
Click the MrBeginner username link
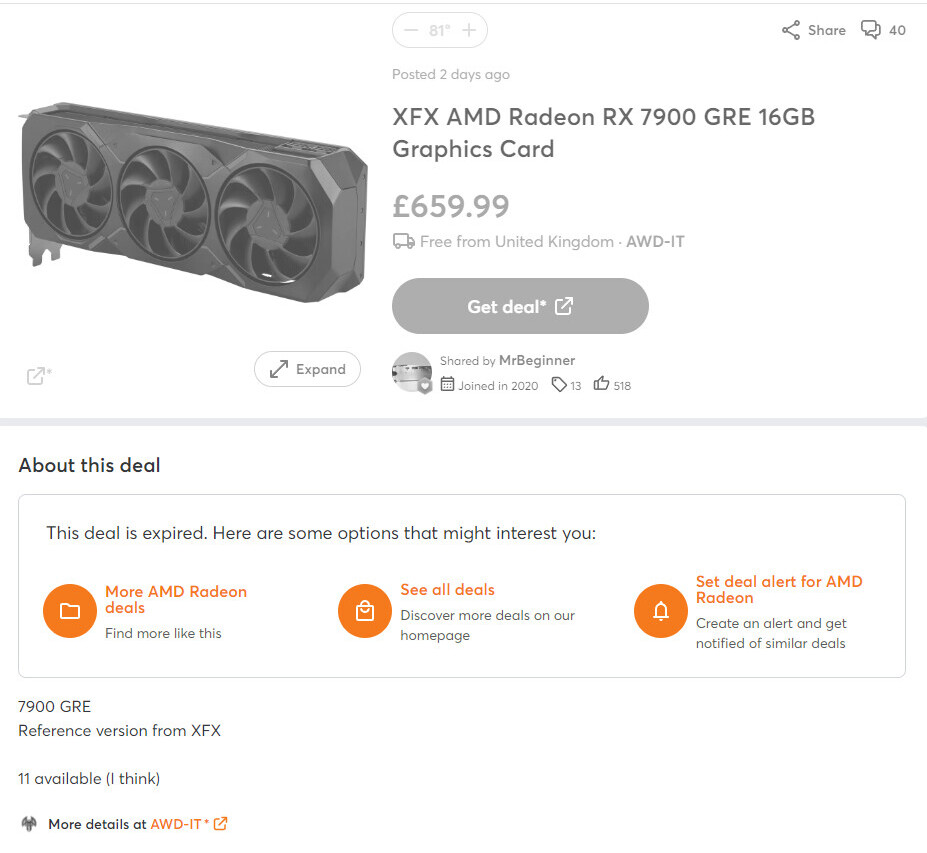[x=537, y=361]
